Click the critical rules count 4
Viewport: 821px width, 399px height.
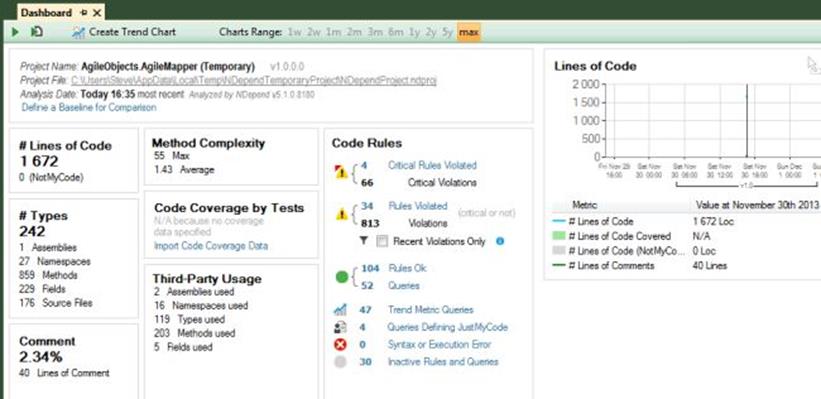[x=364, y=165]
